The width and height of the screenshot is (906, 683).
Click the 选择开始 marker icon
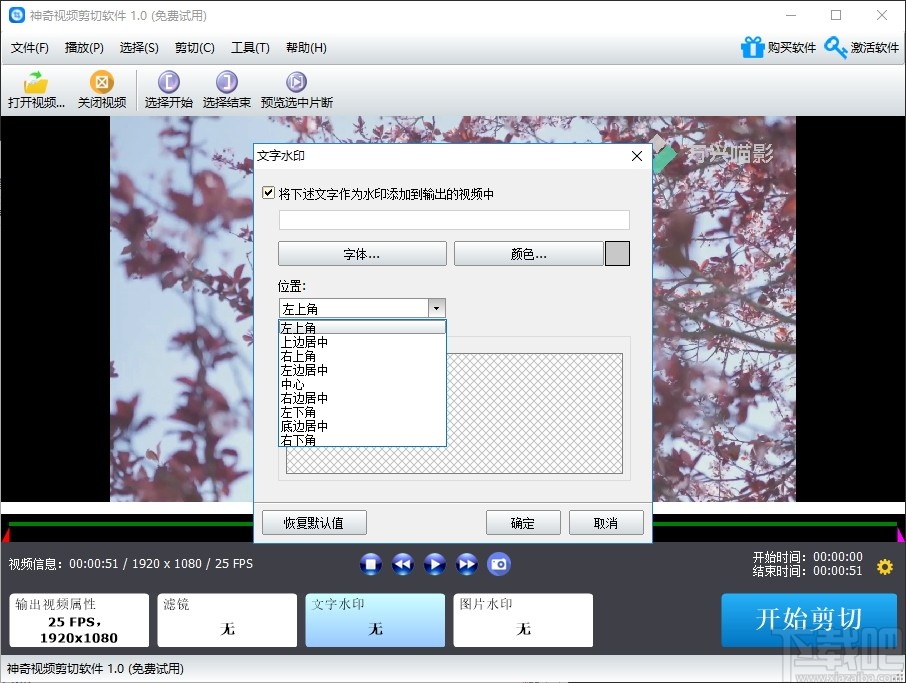coord(169,82)
